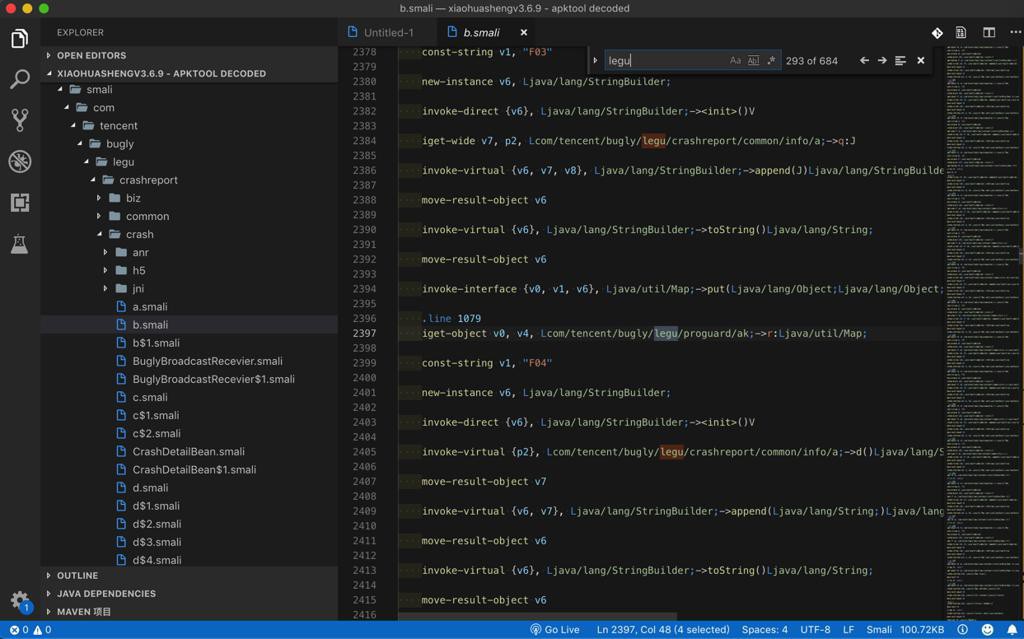This screenshot has height=639, width=1024.
Task: Toggle Match Case in find widget
Action: coord(735,60)
